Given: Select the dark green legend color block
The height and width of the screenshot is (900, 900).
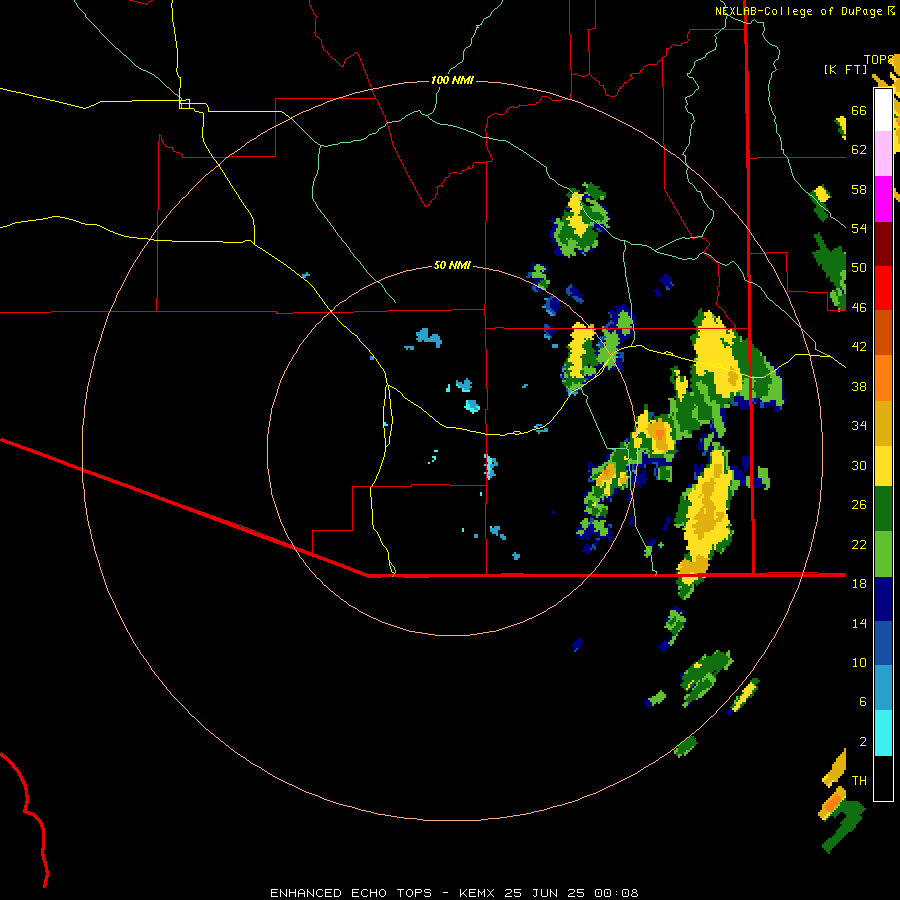Looking at the screenshot, I should 883,509.
